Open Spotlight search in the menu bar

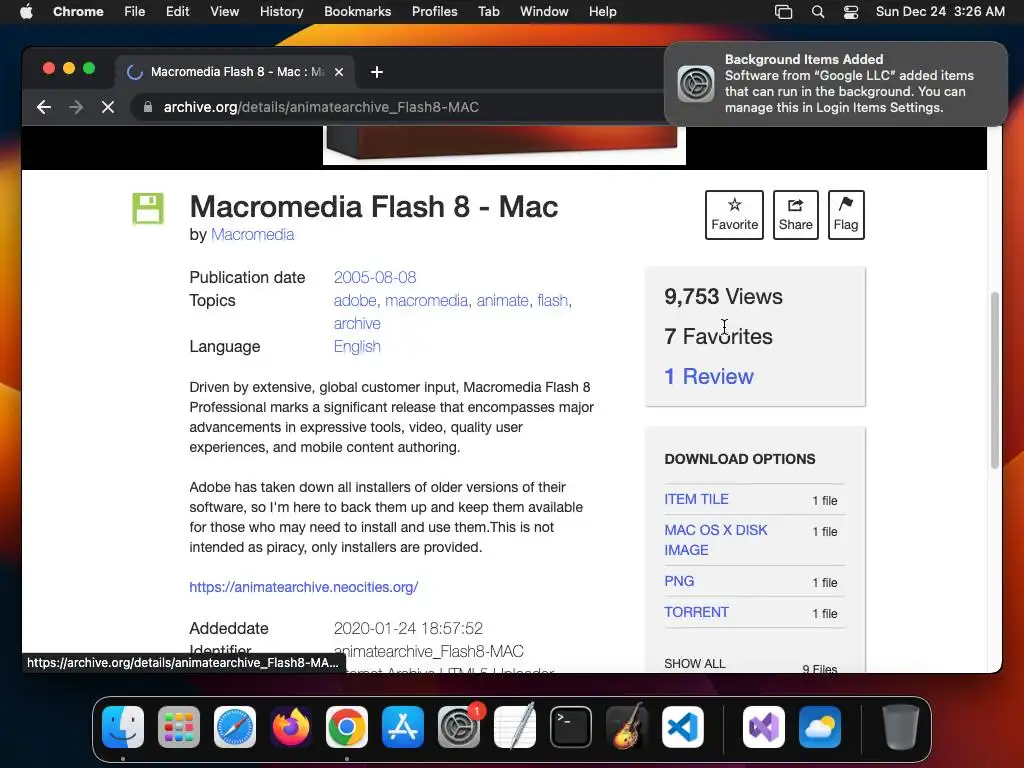coord(818,12)
